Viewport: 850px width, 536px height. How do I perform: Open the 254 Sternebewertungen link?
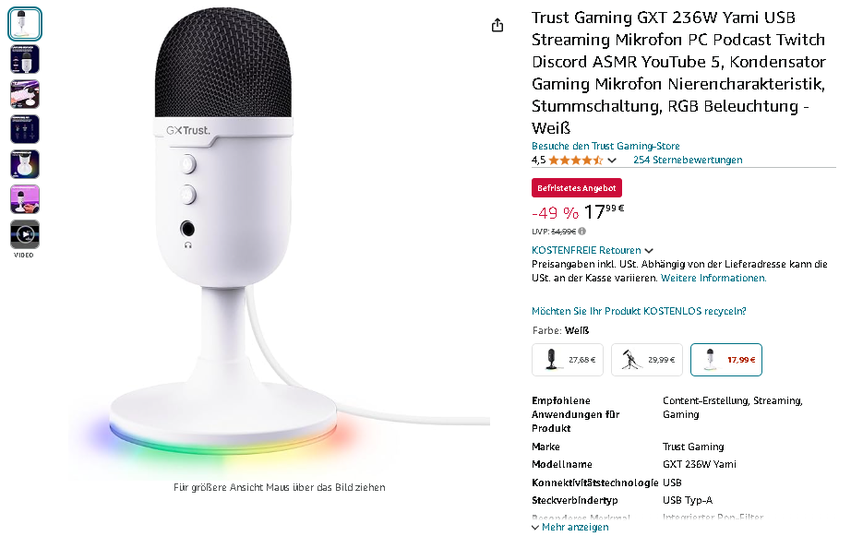pos(688,160)
